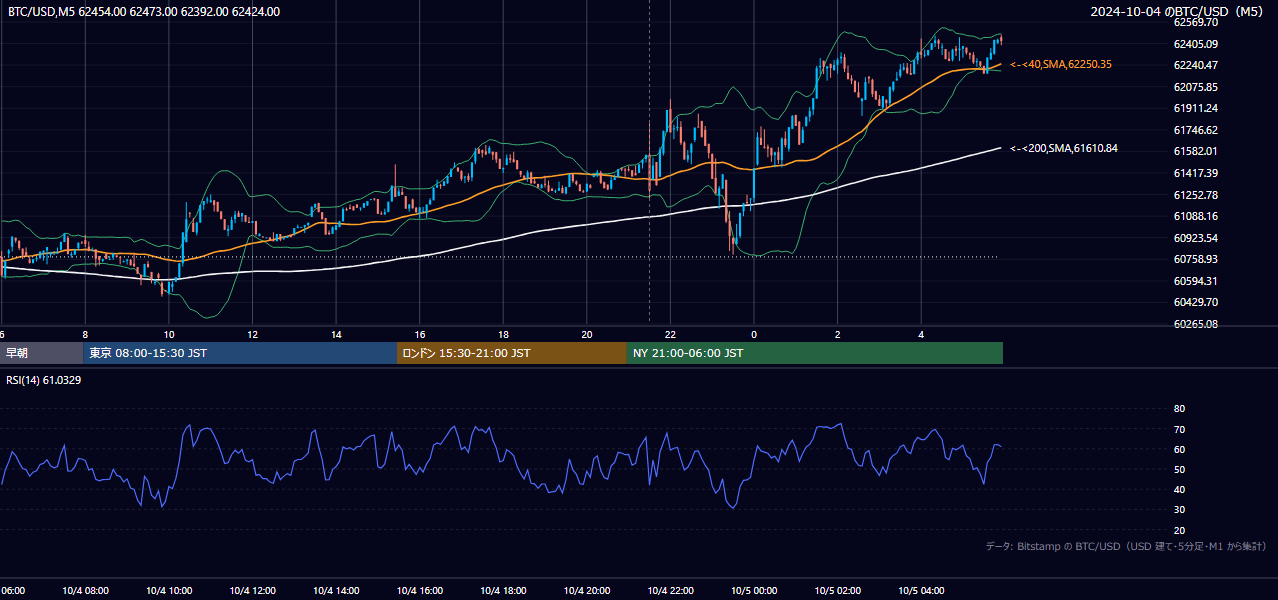Click the 10/5 04:00 time label
This screenshot has width=1278, height=600.
pos(921,591)
